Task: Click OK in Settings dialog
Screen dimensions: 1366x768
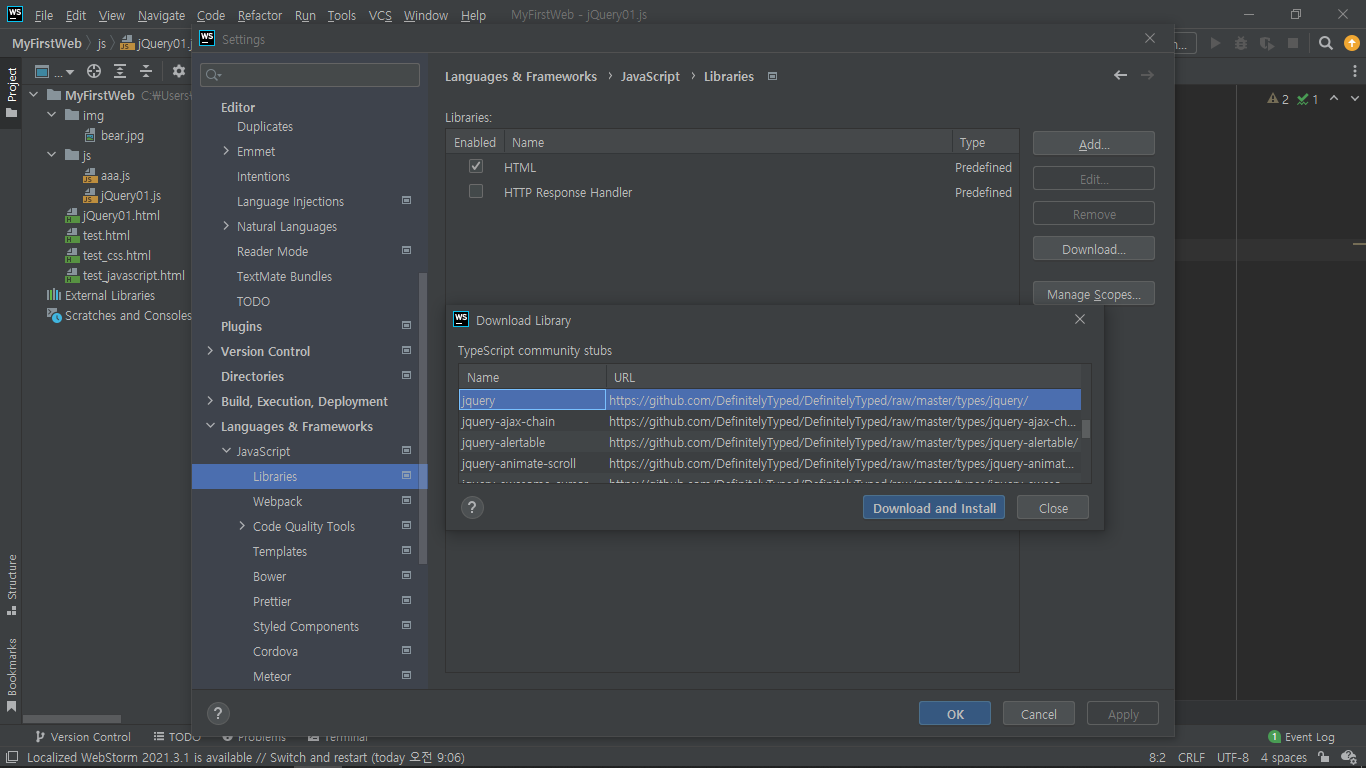Action: point(955,714)
